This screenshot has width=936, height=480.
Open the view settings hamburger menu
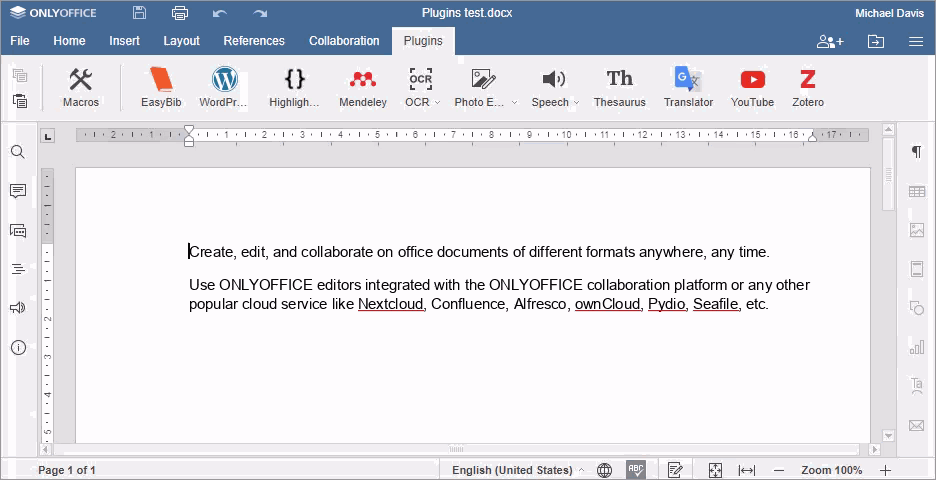[x=916, y=41]
